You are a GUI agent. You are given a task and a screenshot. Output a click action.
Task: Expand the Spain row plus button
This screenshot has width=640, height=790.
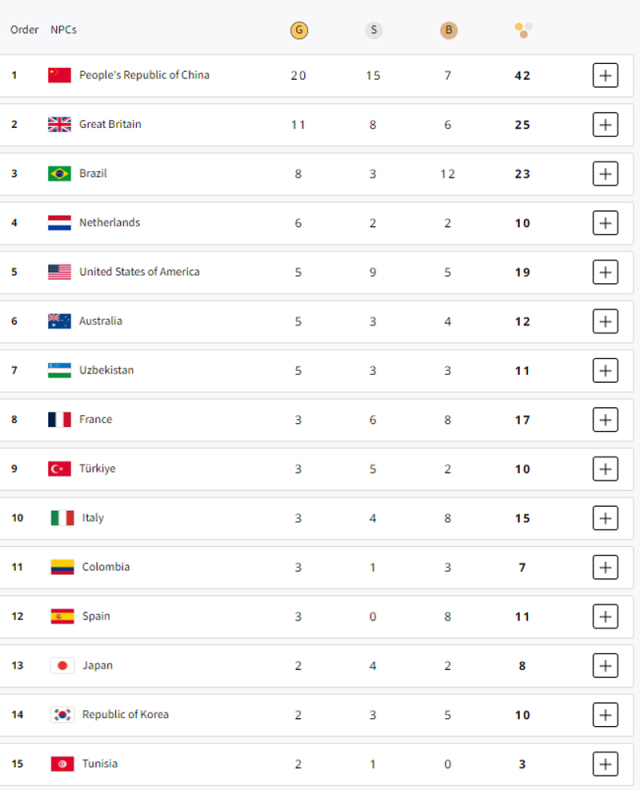[605, 617]
